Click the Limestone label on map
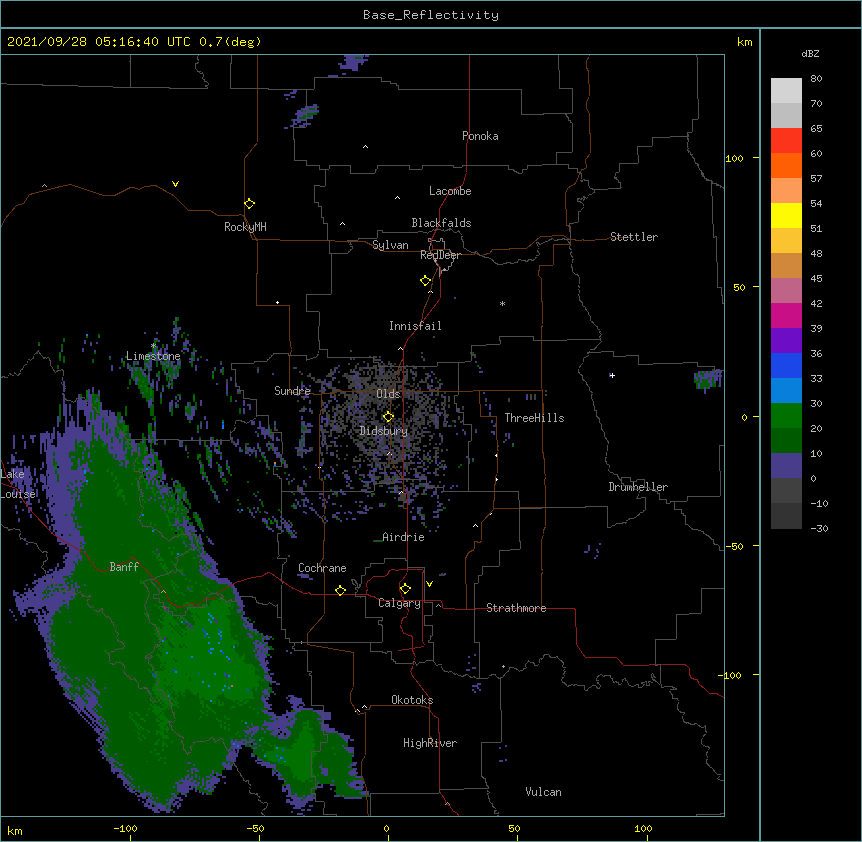Image resolution: width=862 pixels, height=842 pixels. (153, 356)
